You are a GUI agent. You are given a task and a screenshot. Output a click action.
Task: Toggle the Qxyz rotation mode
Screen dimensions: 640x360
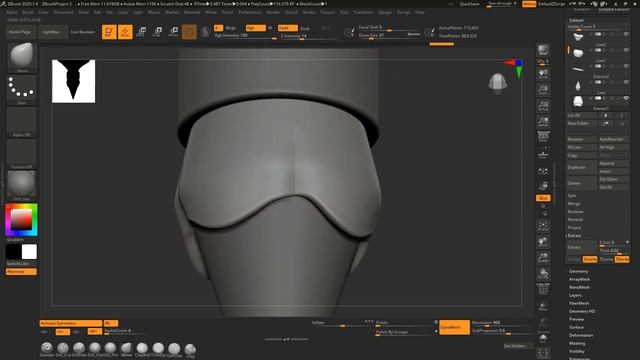pos(543,198)
